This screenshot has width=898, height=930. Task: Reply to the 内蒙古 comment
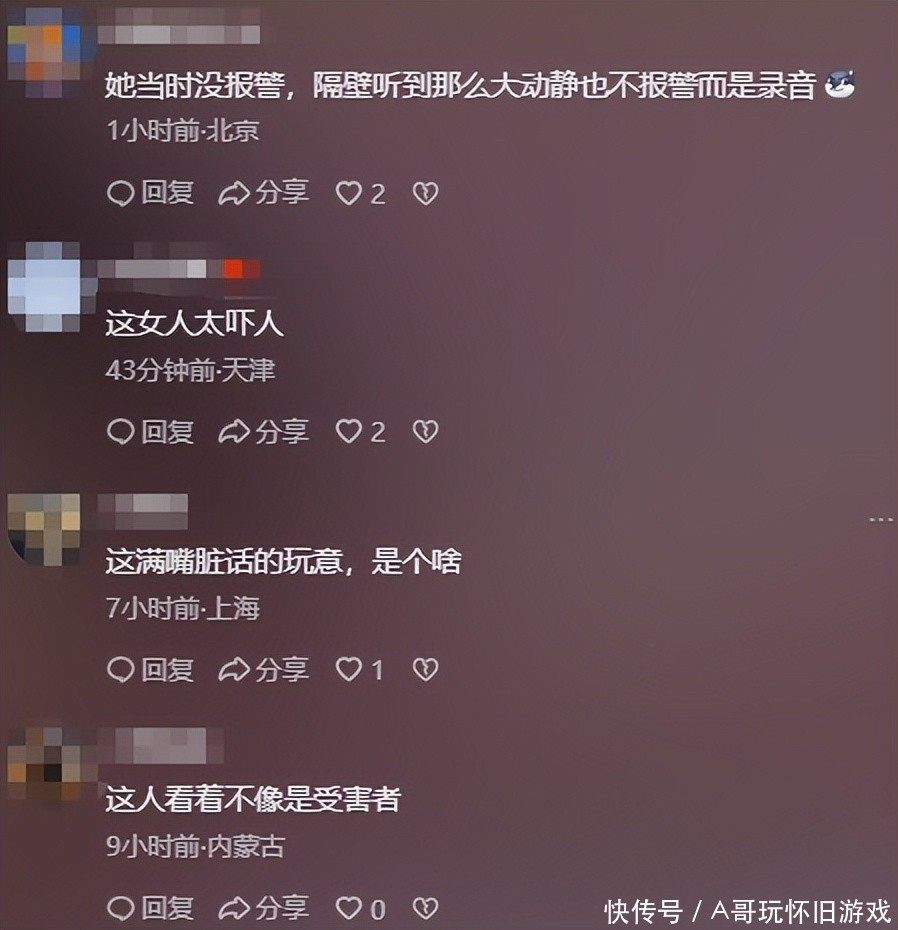[150, 908]
